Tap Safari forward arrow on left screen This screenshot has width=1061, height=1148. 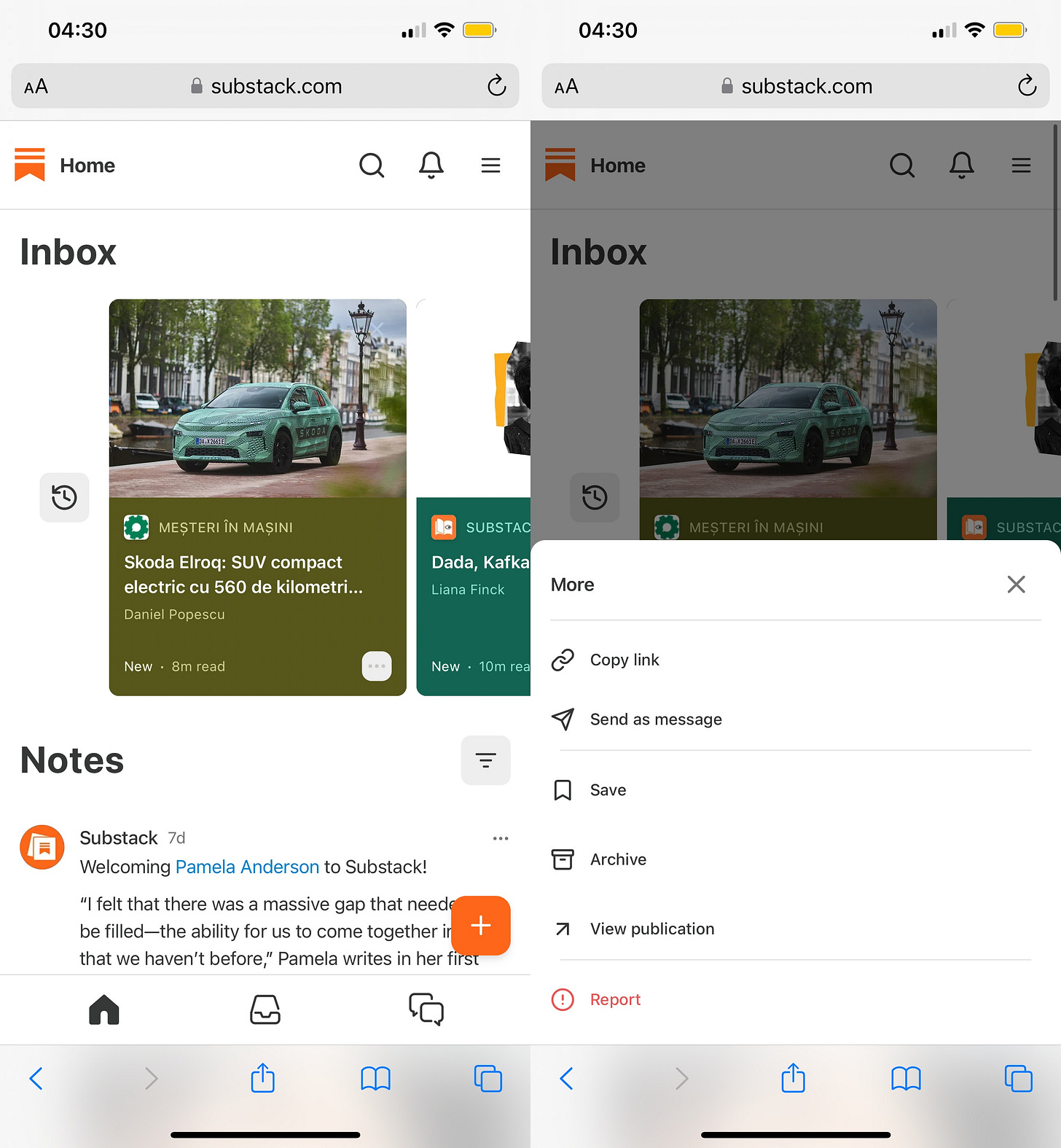[151, 1078]
